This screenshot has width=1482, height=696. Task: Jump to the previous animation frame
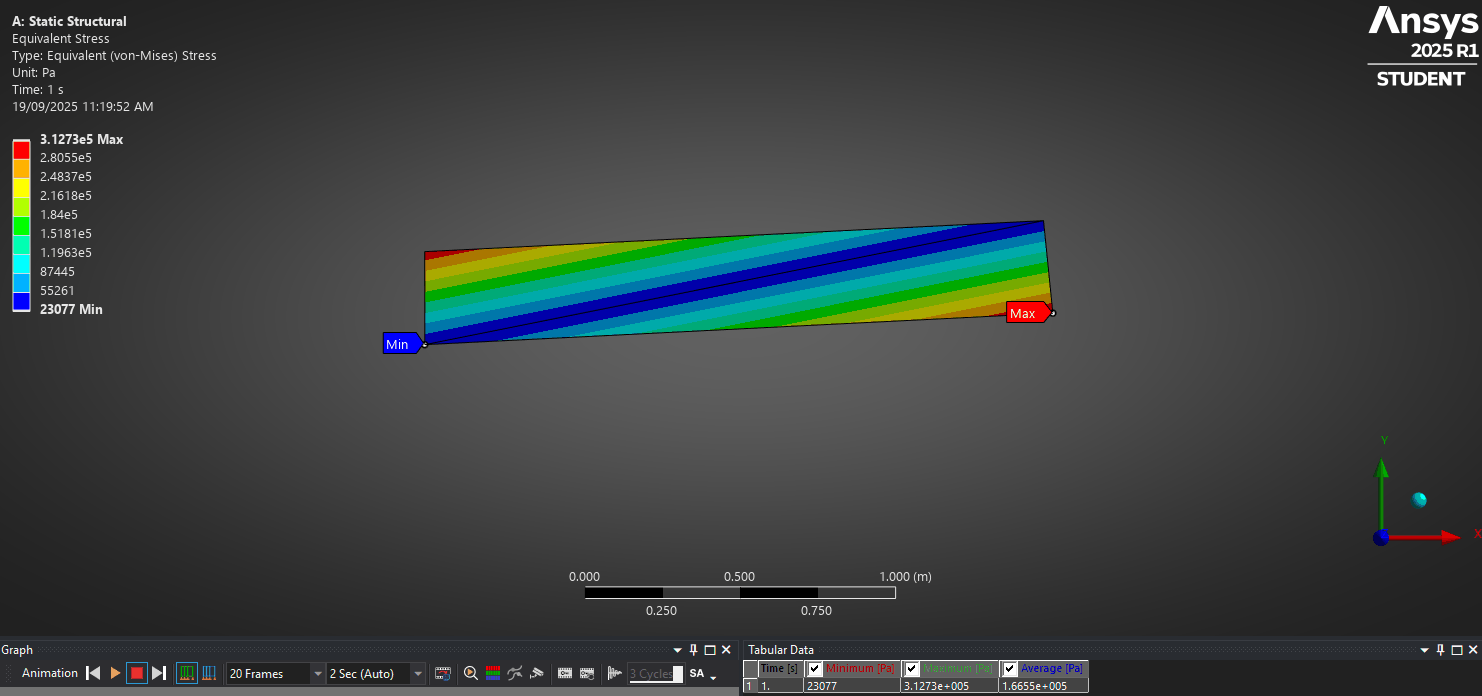pos(93,673)
